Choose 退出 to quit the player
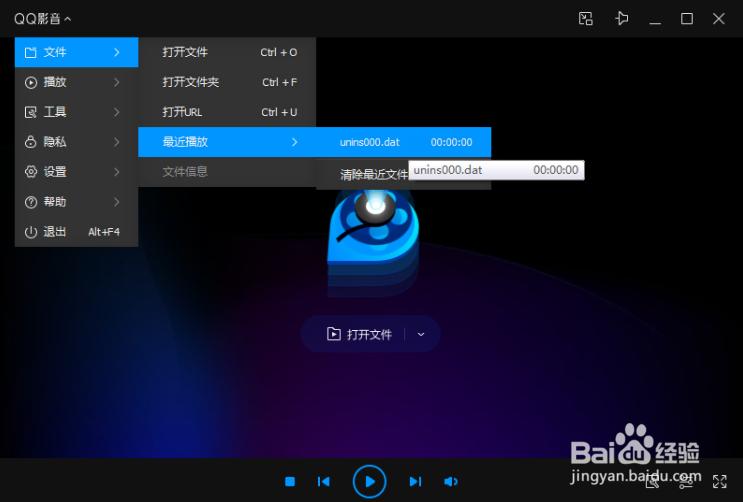This screenshot has height=502, width=743. click(76, 232)
